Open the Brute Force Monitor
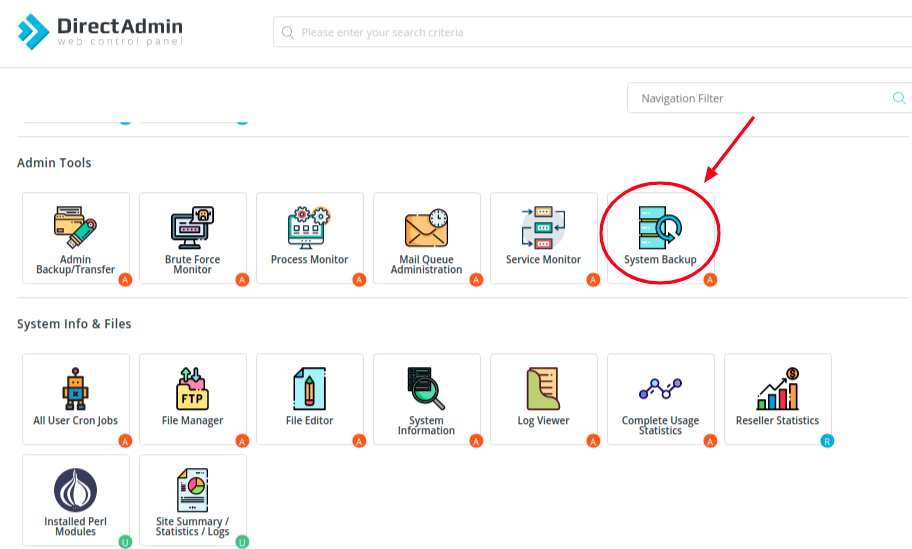912x549 pixels. (193, 238)
